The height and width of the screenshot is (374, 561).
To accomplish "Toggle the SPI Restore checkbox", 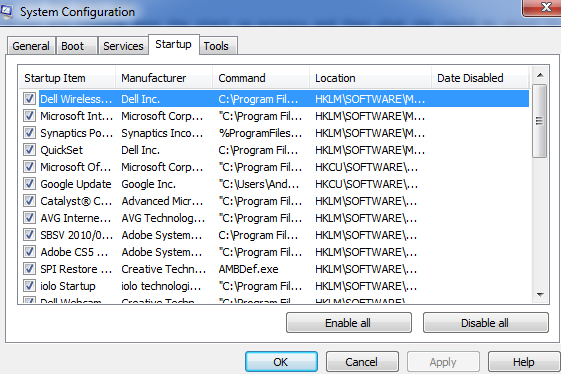I will coord(29,269).
